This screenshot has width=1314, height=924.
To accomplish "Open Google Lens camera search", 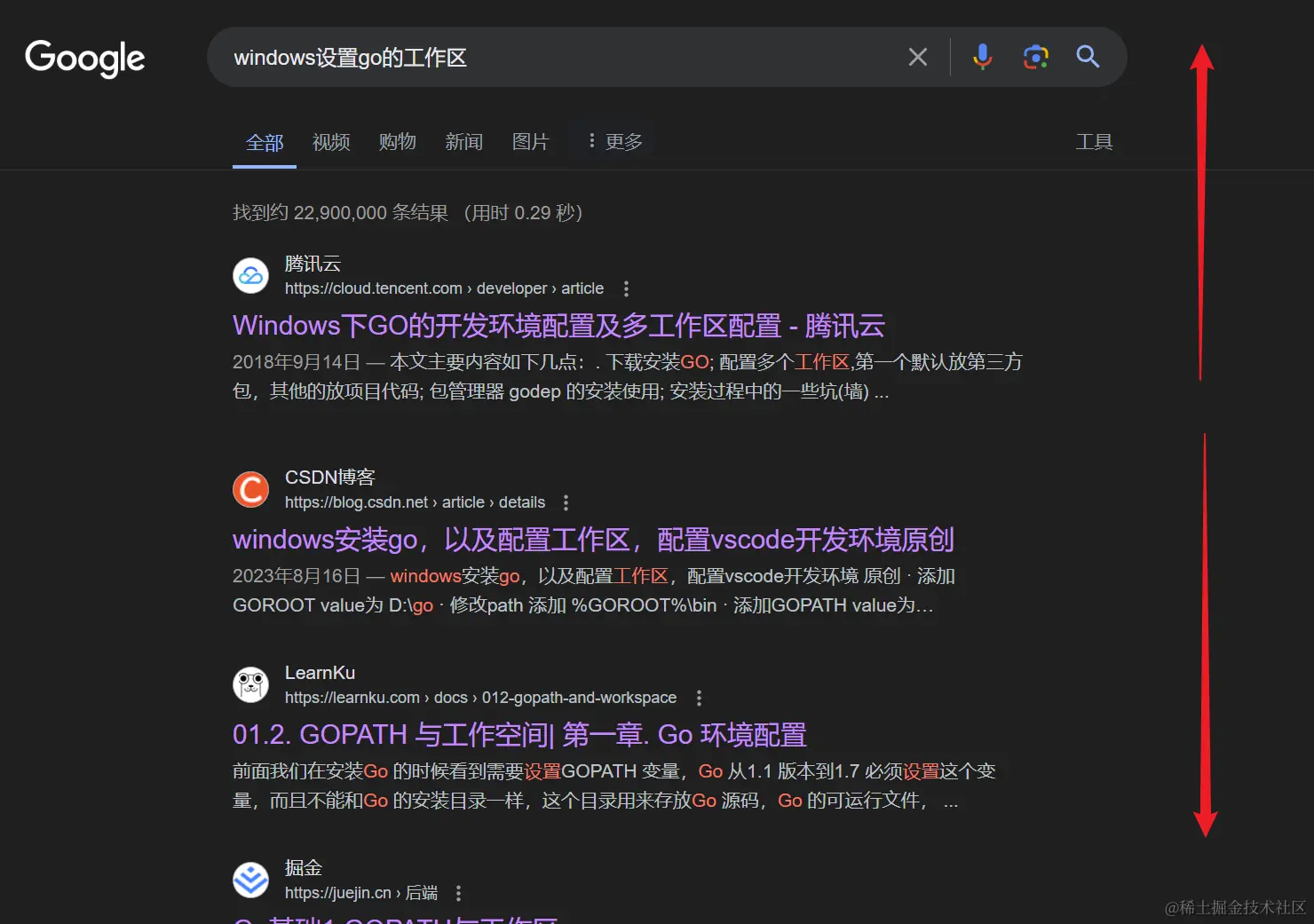I will (1035, 57).
